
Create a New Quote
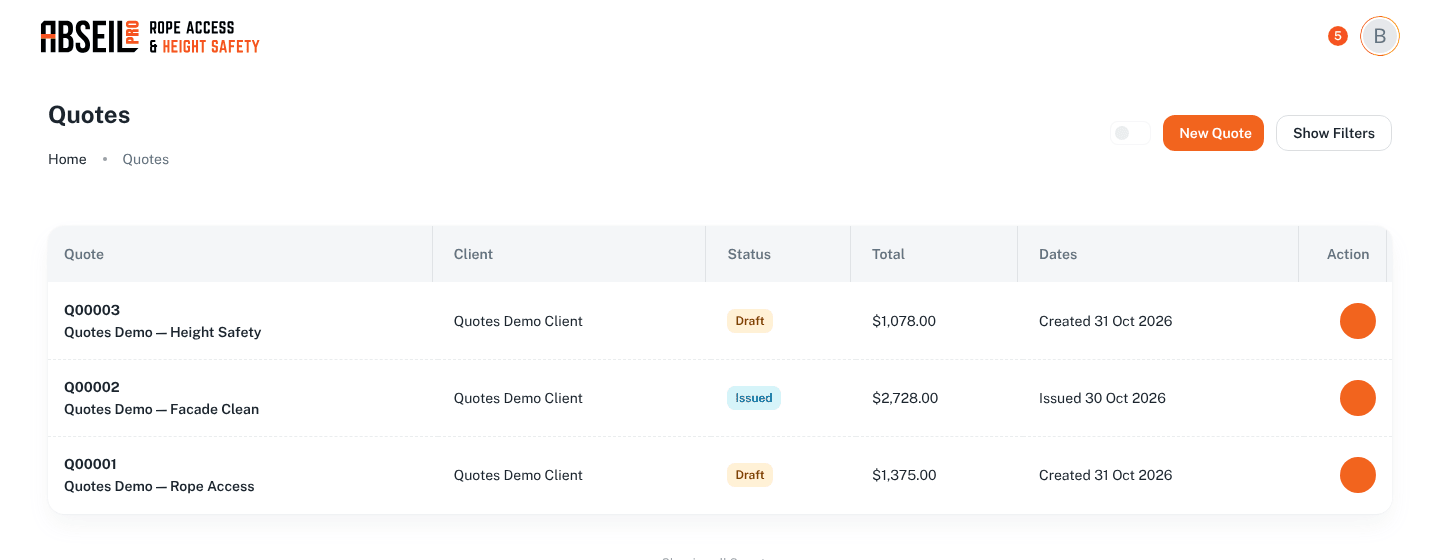(x=1214, y=133)
